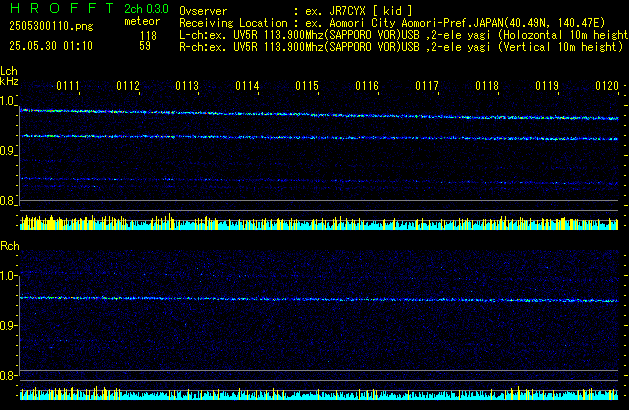Click the file name '2505300110.png'
The image size is (629, 410).
(x=51, y=26)
